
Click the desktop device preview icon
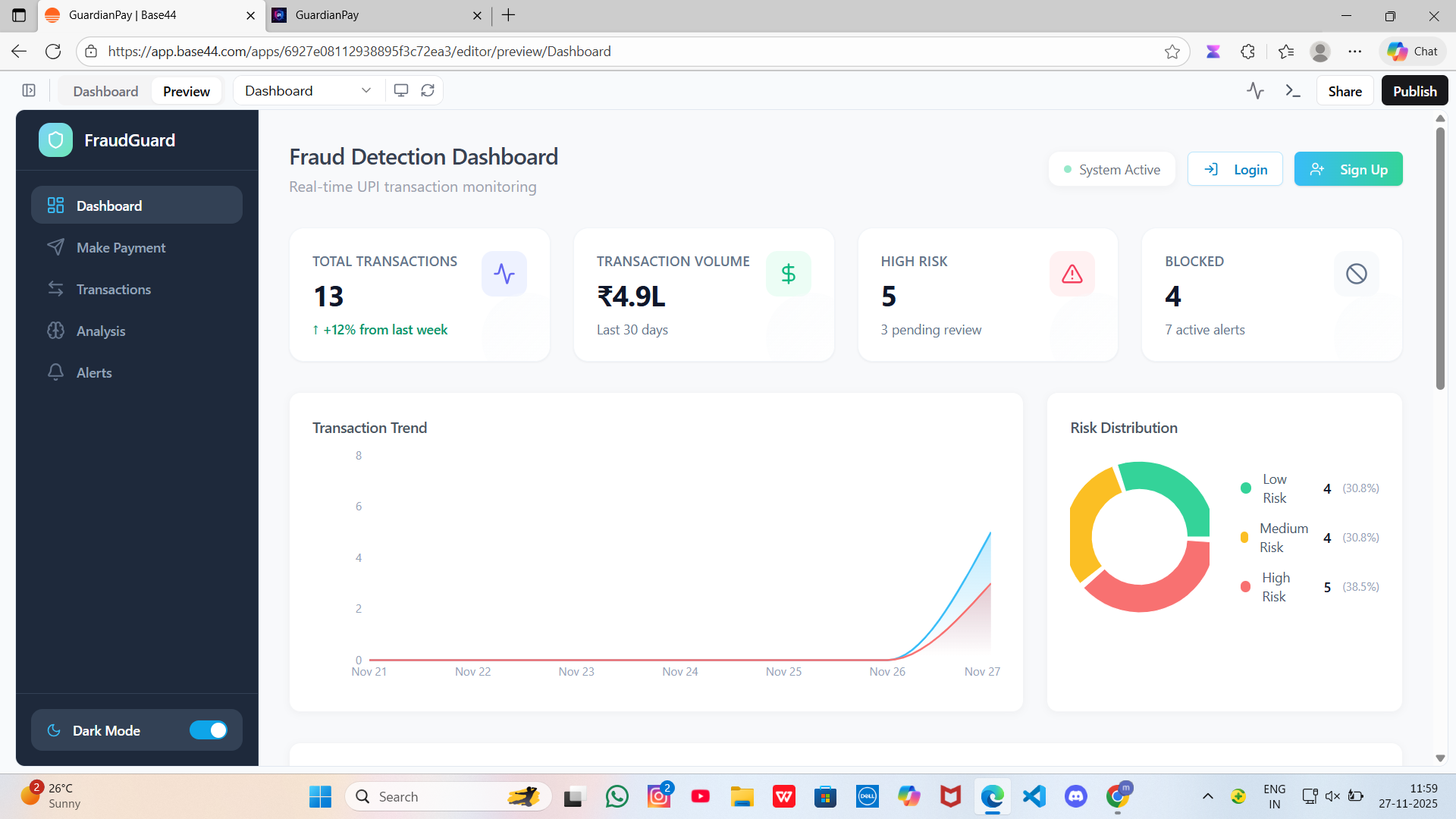(x=400, y=90)
